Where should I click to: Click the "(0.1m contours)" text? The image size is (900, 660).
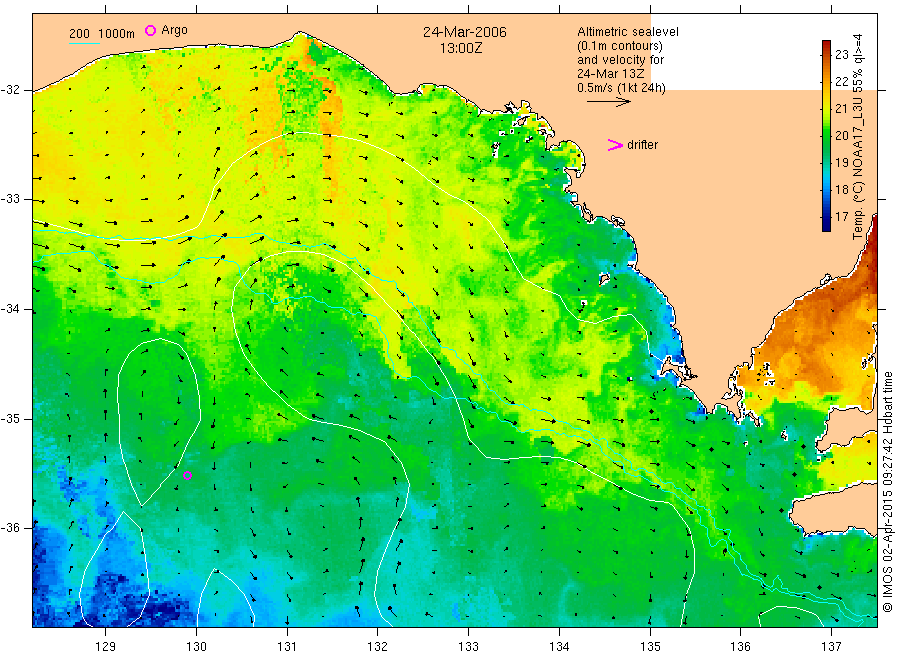click(x=620, y=46)
